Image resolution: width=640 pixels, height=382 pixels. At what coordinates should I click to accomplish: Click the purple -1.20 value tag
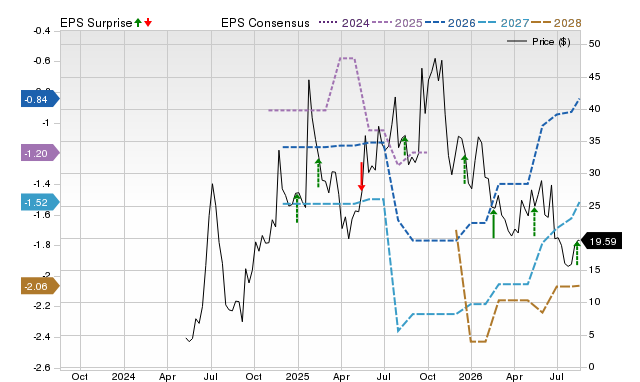[x=40, y=153]
